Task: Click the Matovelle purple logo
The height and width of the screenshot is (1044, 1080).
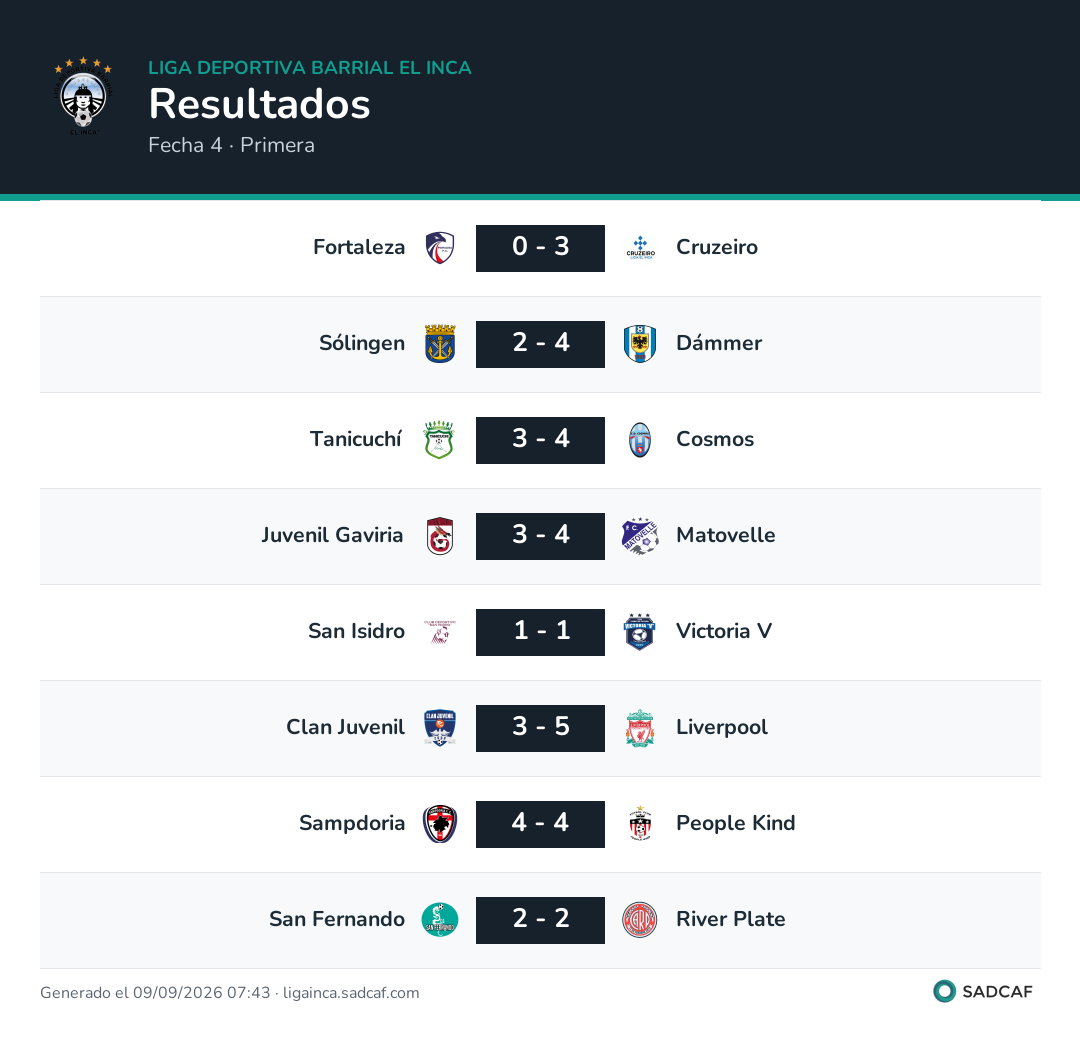Action: [x=640, y=536]
